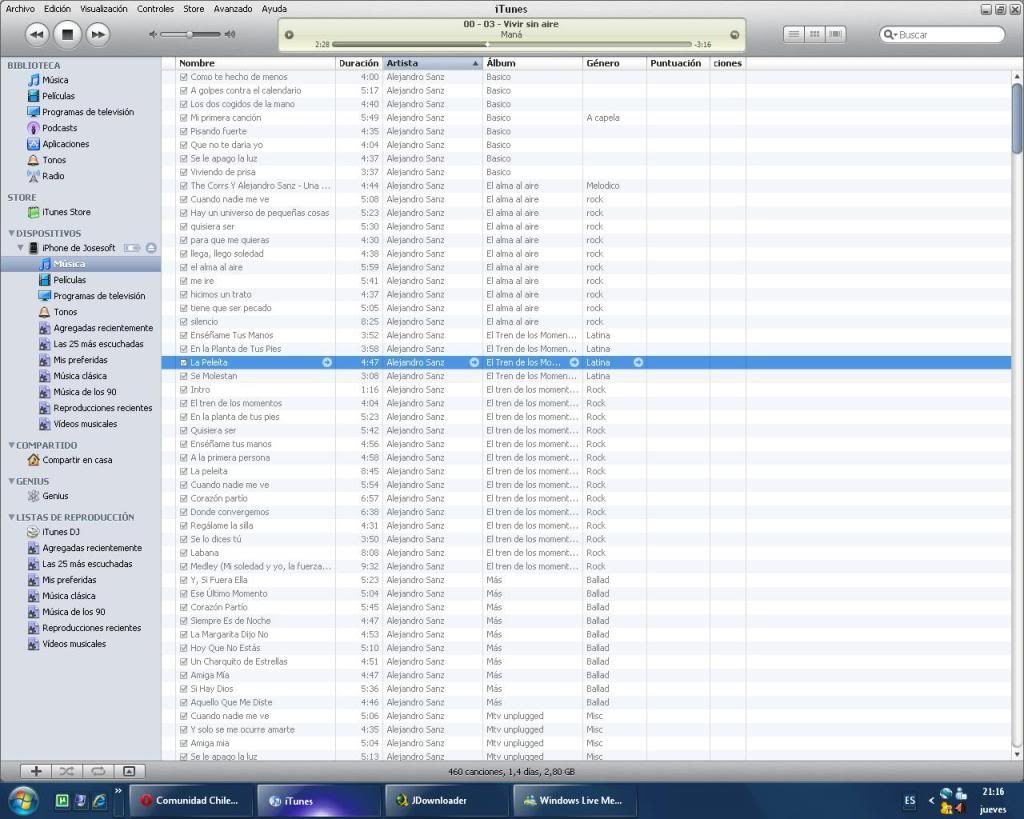Adjust the volume slider
The image size is (1024, 819).
(x=190, y=34)
